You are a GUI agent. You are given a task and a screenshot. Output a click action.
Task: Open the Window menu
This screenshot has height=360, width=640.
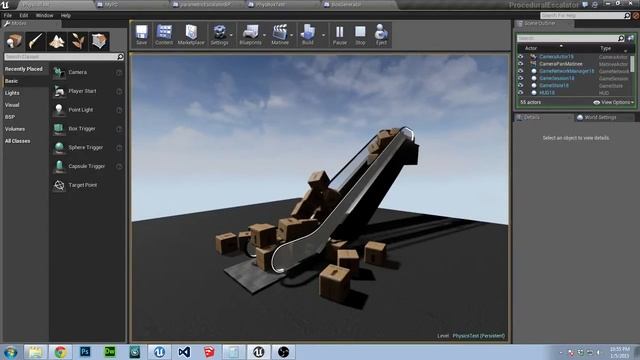click(x=44, y=16)
